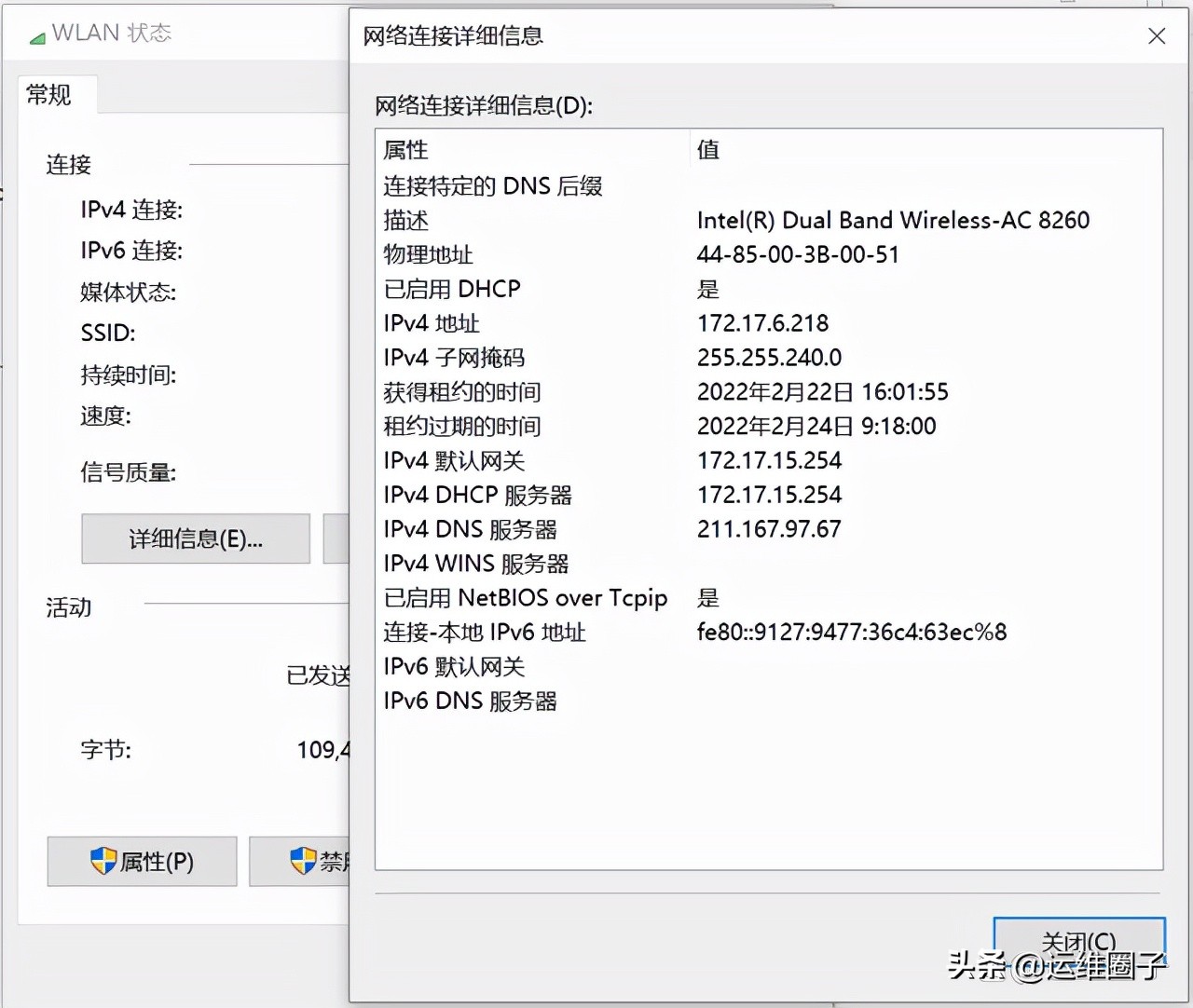The image size is (1193, 1008).
Task: Close the 网络连接详细信息 dialog via X
Action: 1157,35
